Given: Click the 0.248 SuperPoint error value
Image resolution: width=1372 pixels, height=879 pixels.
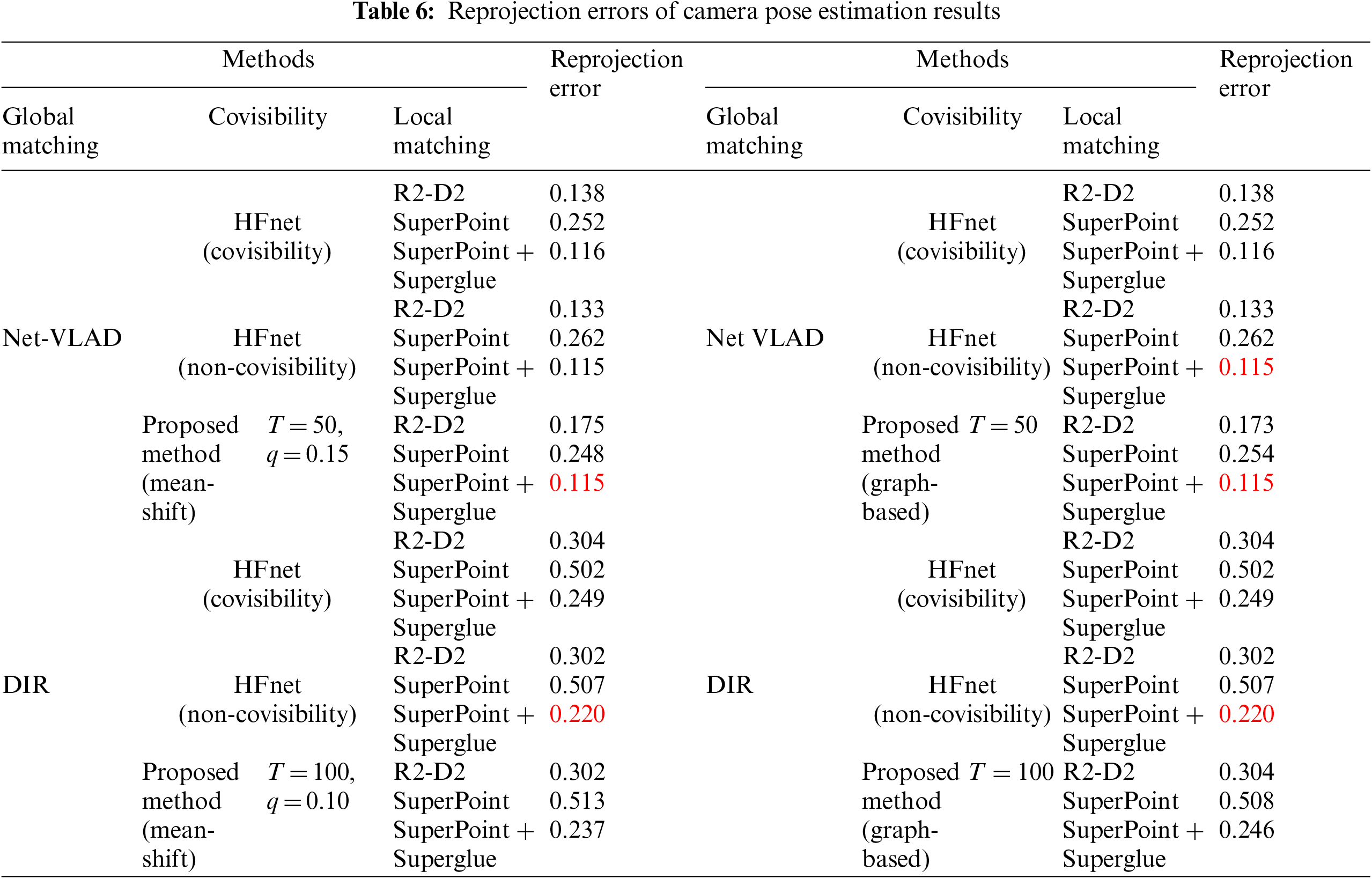Looking at the screenshot, I should 577,454.
